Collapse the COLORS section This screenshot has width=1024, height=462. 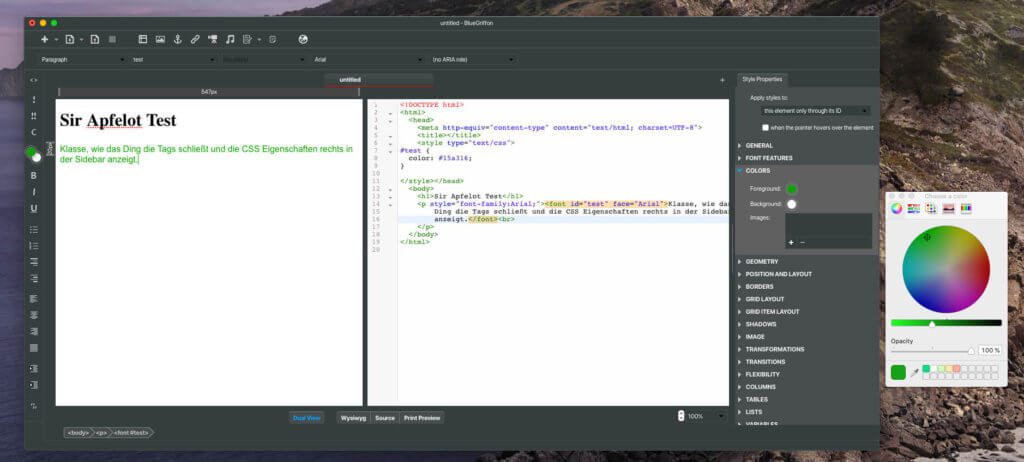pyautogui.click(x=758, y=171)
